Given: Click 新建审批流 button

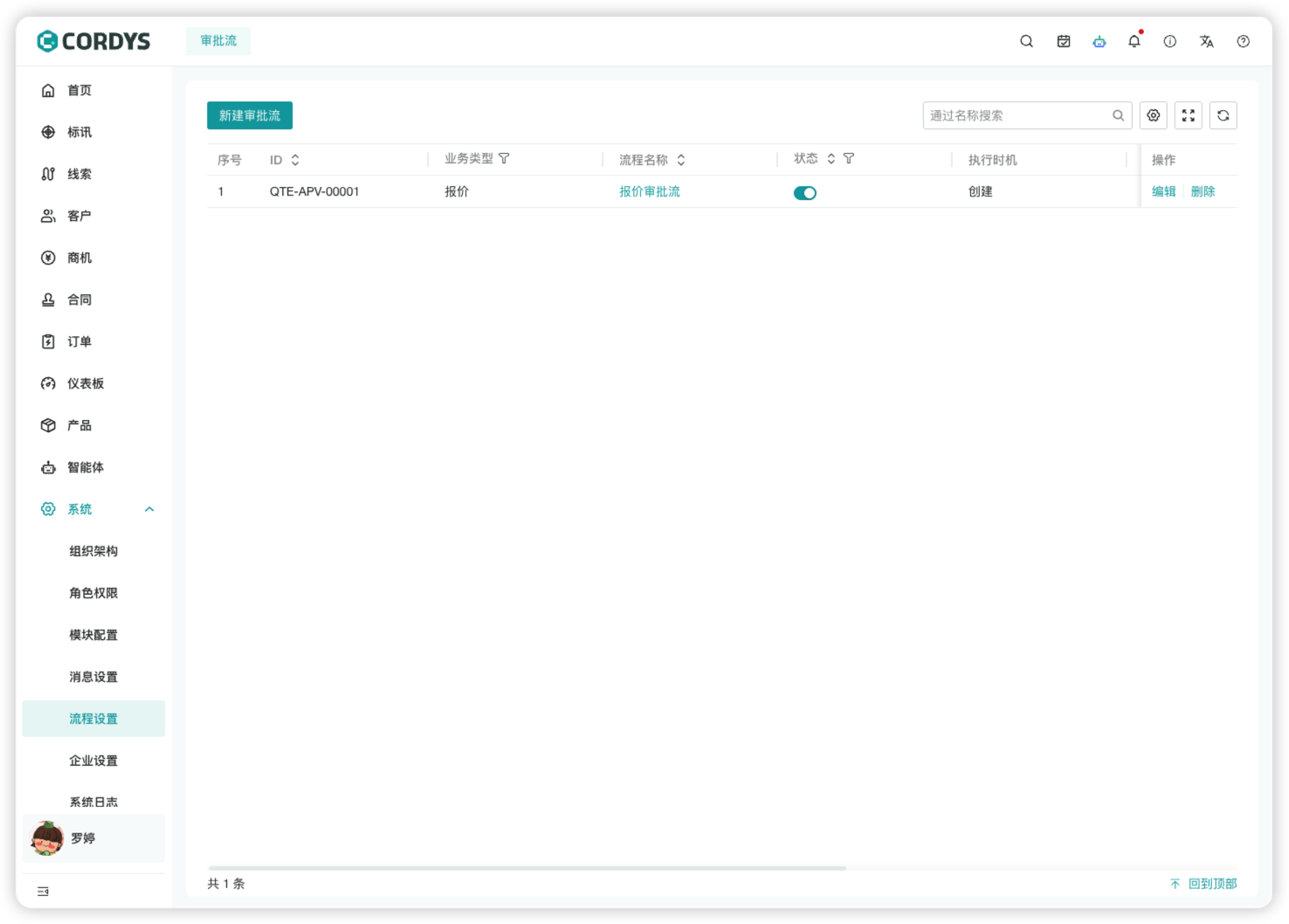Looking at the screenshot, I should point(250,115).
